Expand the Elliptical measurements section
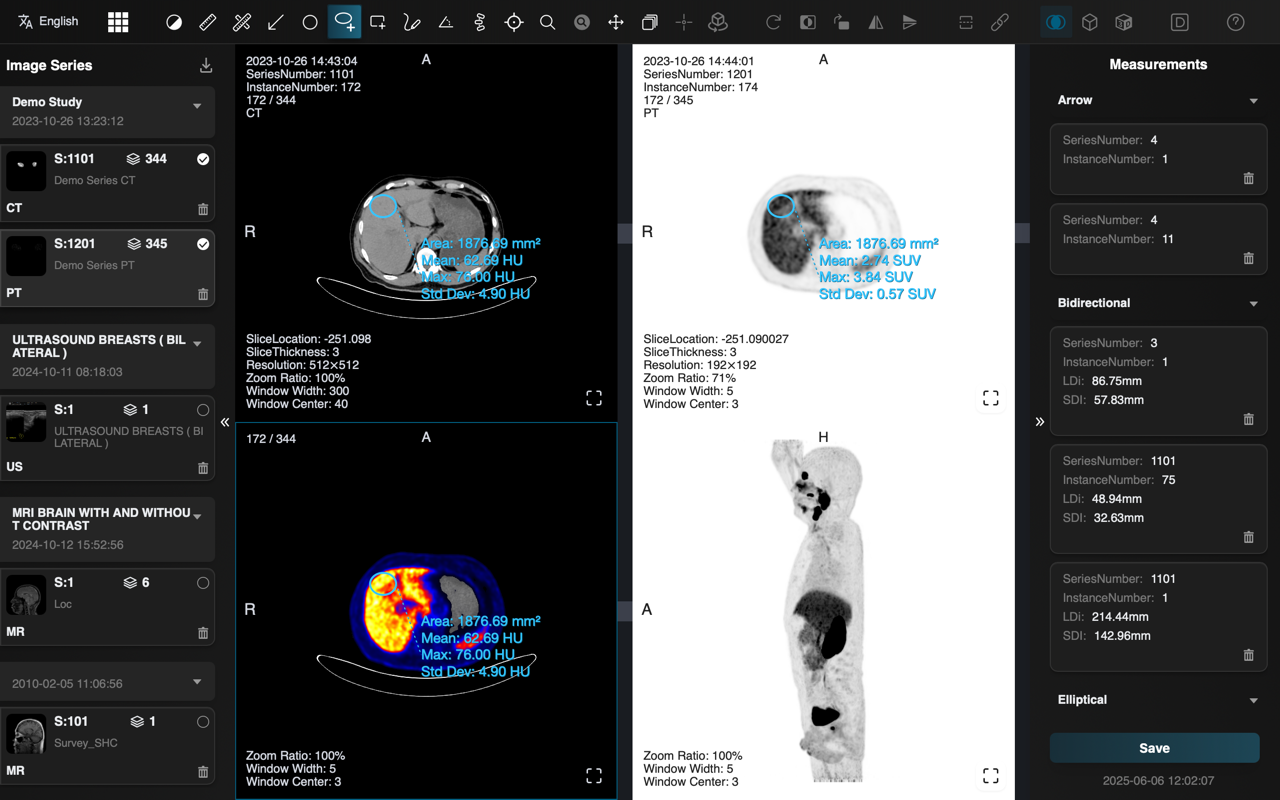 [x=1254, y=699]
